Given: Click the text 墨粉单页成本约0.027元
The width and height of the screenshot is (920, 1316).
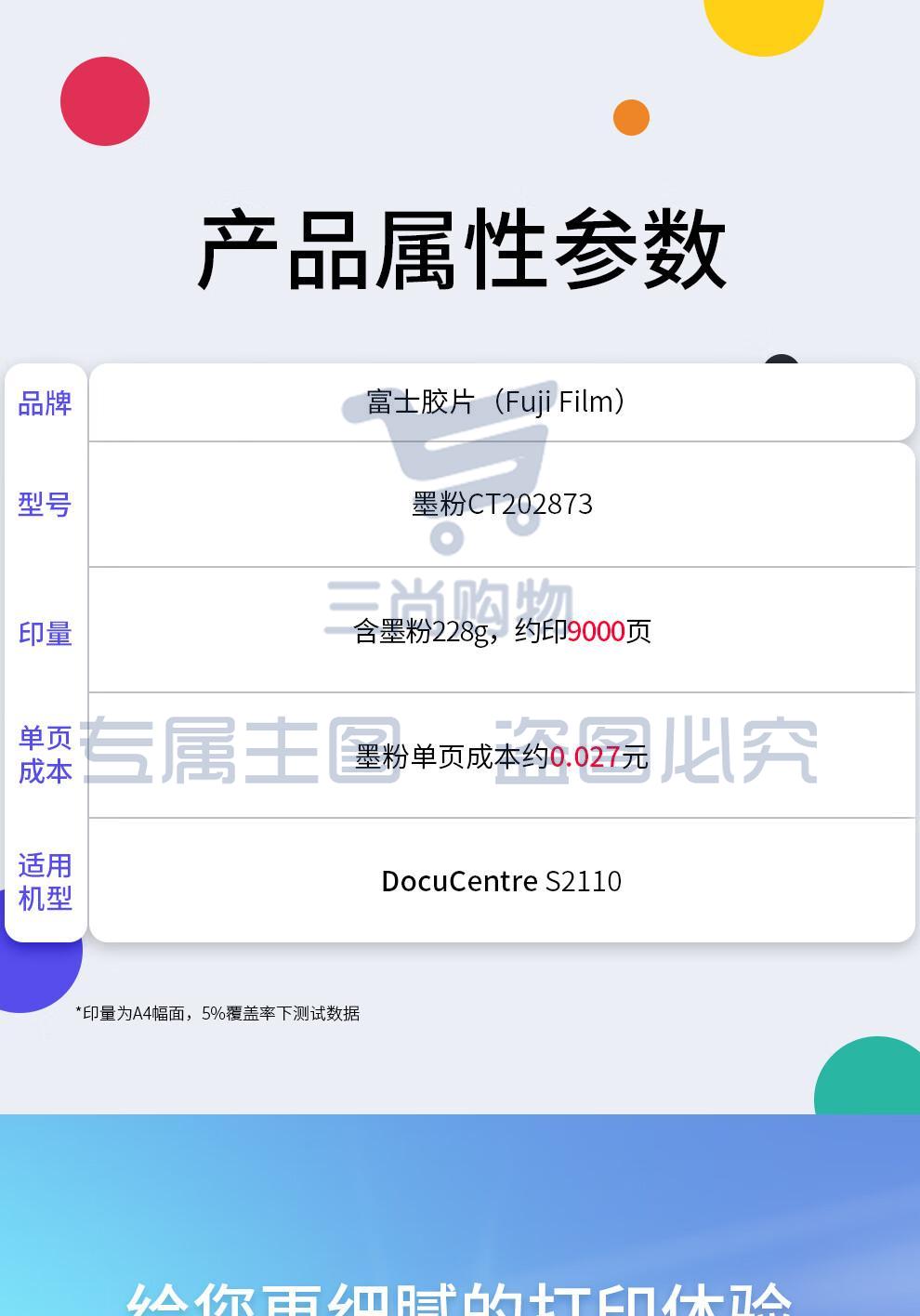Looking at the screenshot, I should point(502,757).
